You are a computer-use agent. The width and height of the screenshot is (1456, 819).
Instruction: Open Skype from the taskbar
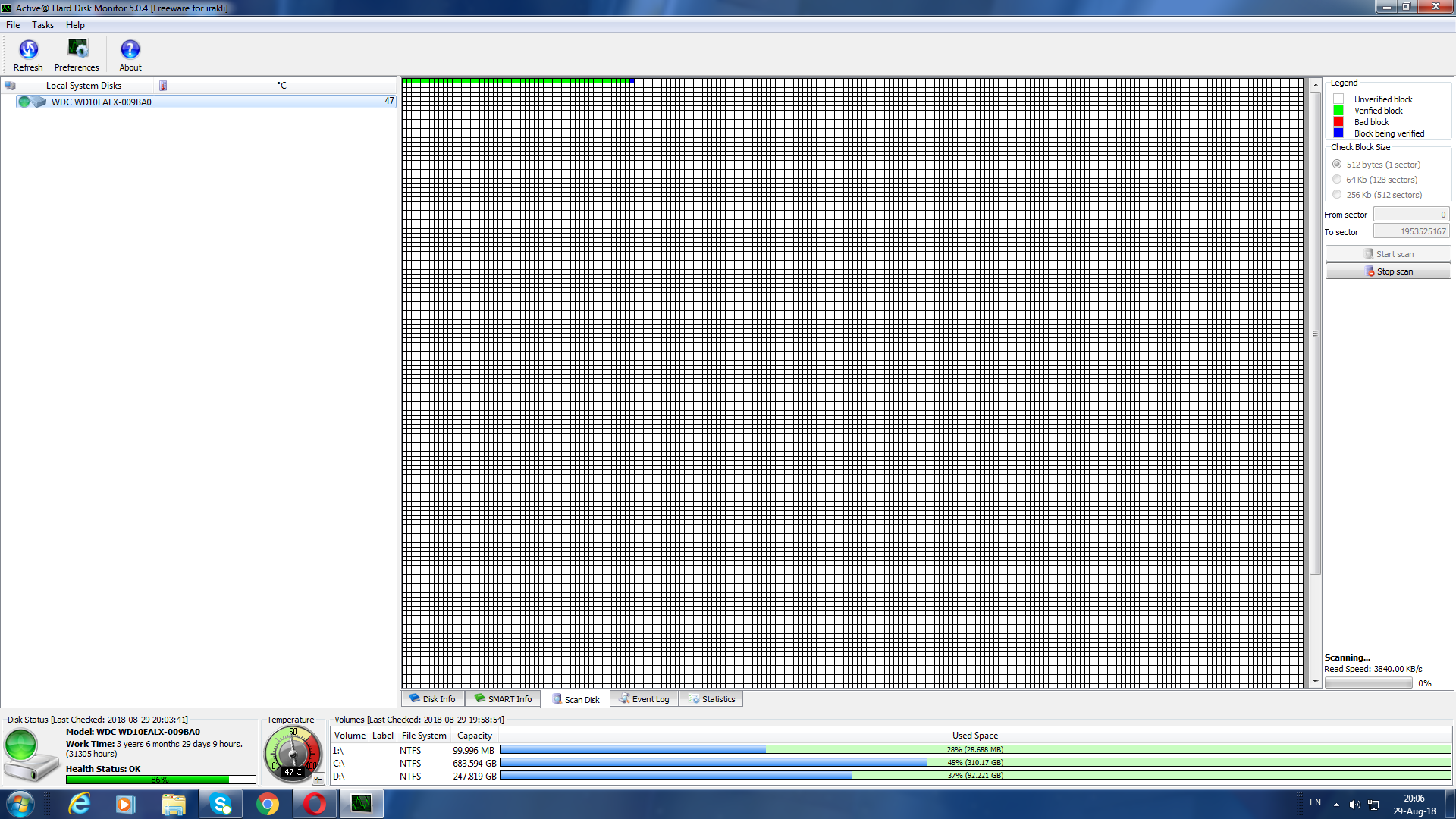(x=221, y=804)
